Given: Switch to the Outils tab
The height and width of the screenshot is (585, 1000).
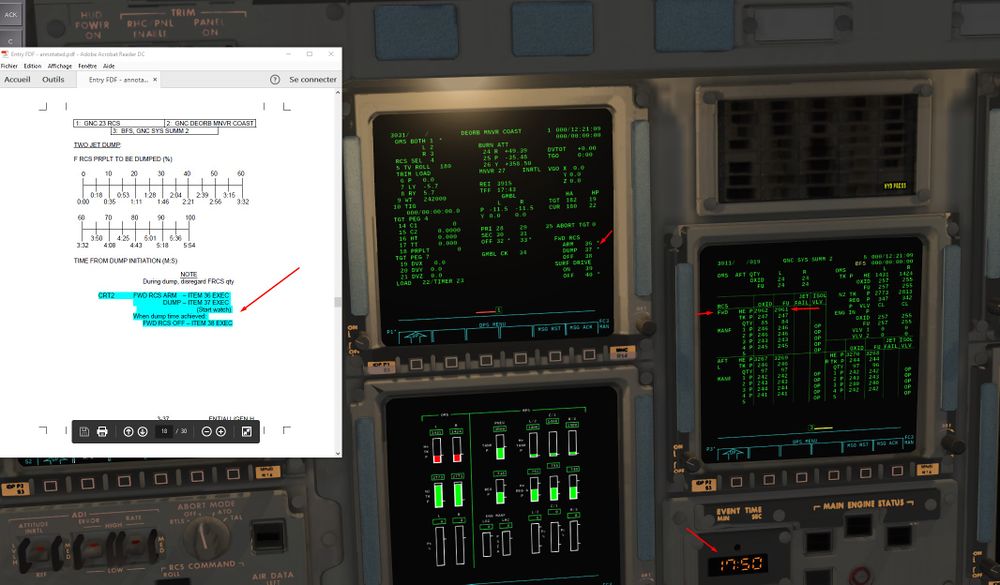Looking at the screenshot, I should point(53,80).
